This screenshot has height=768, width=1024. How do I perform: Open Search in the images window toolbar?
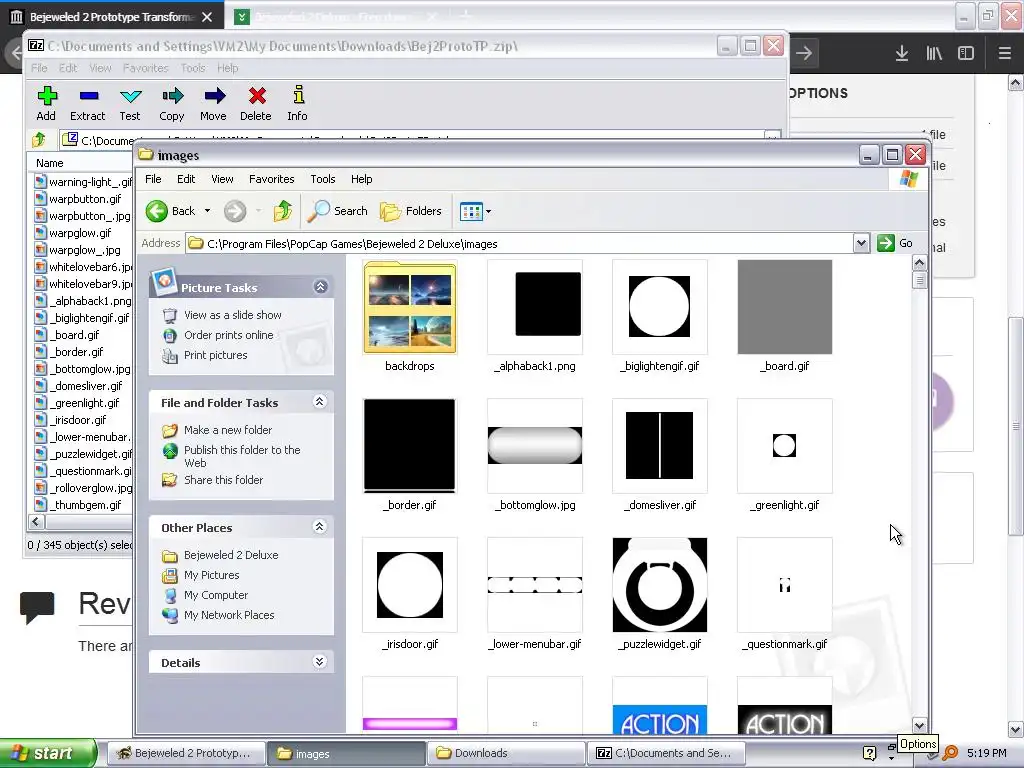coord(338,211)
